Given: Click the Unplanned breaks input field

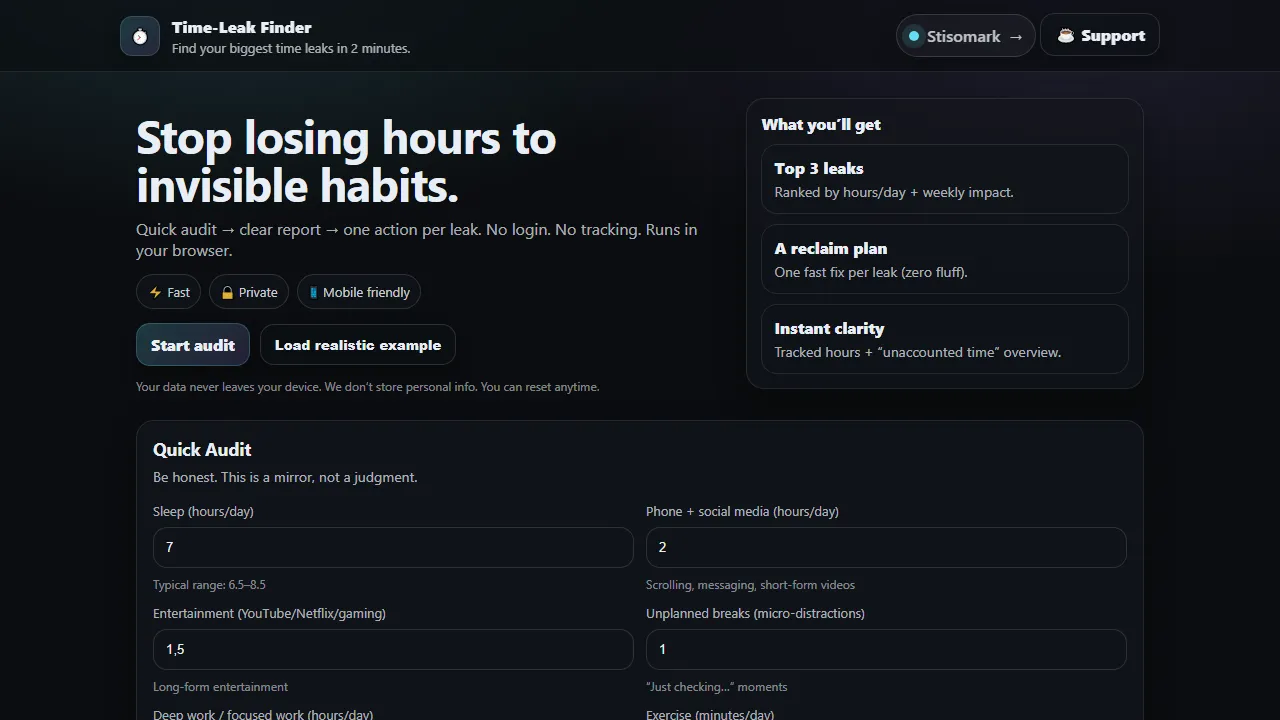Looking at the screenshot, I should [885, 649].
